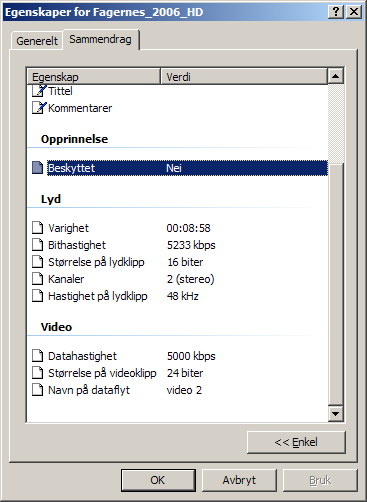
Task: Click the edit icon beside Kommentarer
Action: 39,108
